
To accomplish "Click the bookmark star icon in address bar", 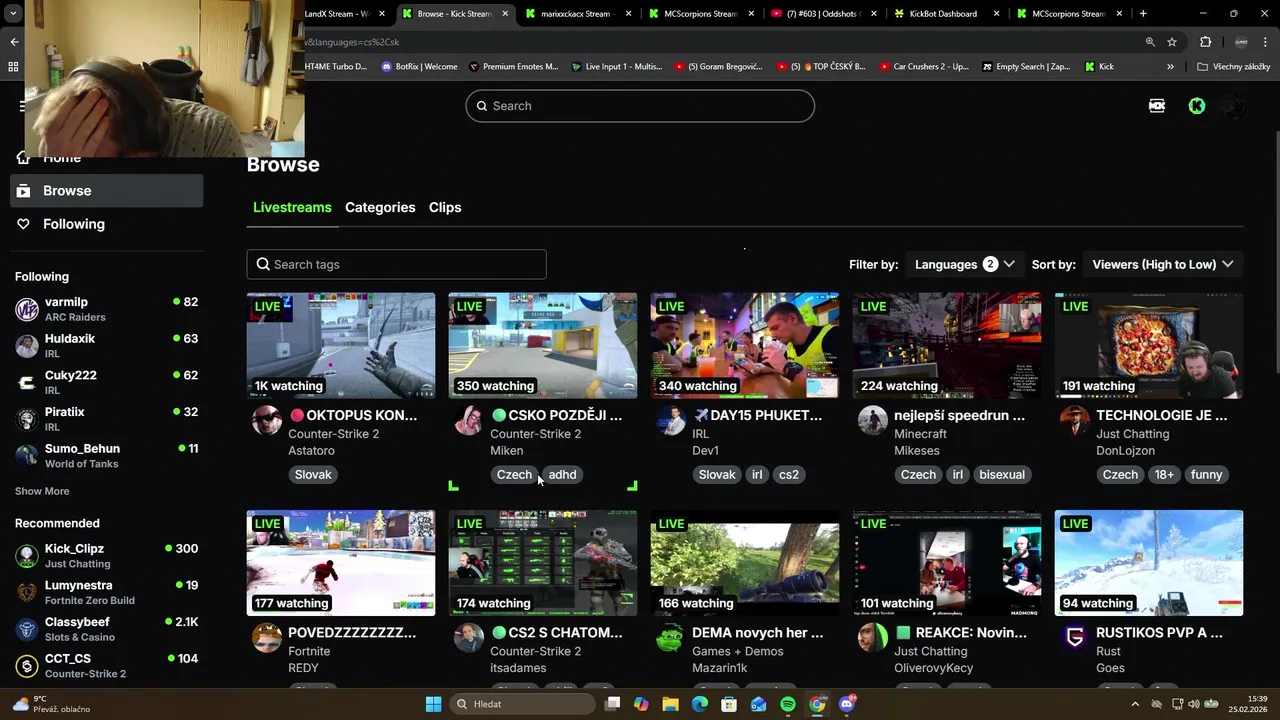I will click(1172, 42).
